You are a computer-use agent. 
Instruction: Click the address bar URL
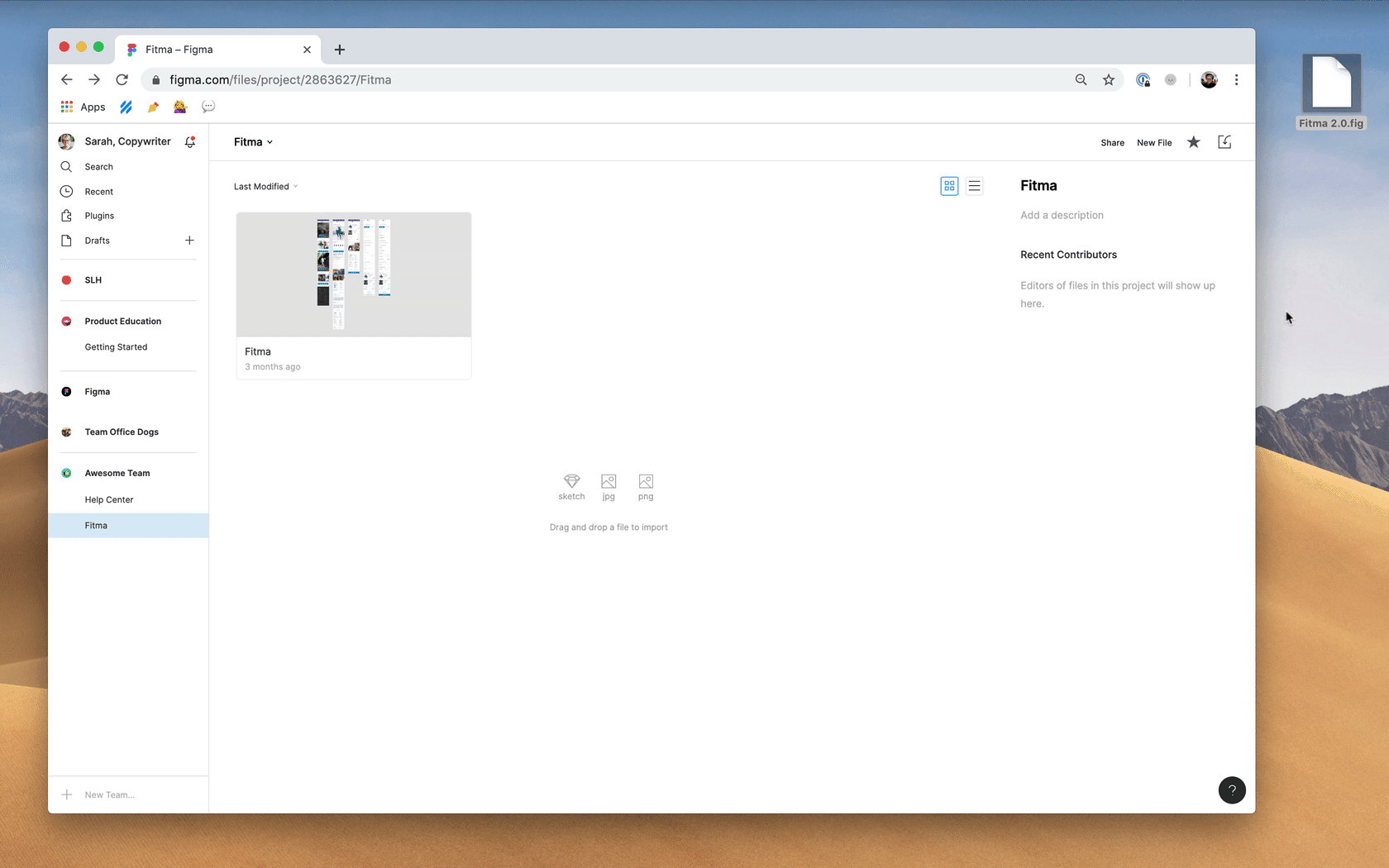click(x=280, y=80)
